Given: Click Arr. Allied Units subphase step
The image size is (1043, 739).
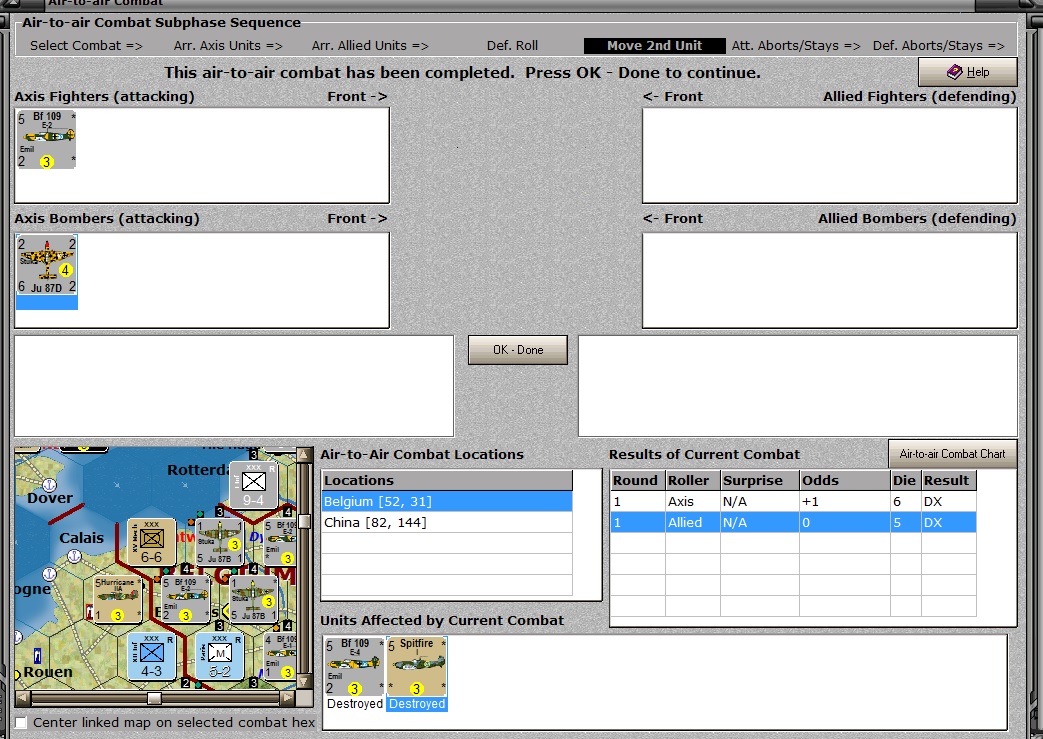Looking at the screenshot, I should click(370, 46).
